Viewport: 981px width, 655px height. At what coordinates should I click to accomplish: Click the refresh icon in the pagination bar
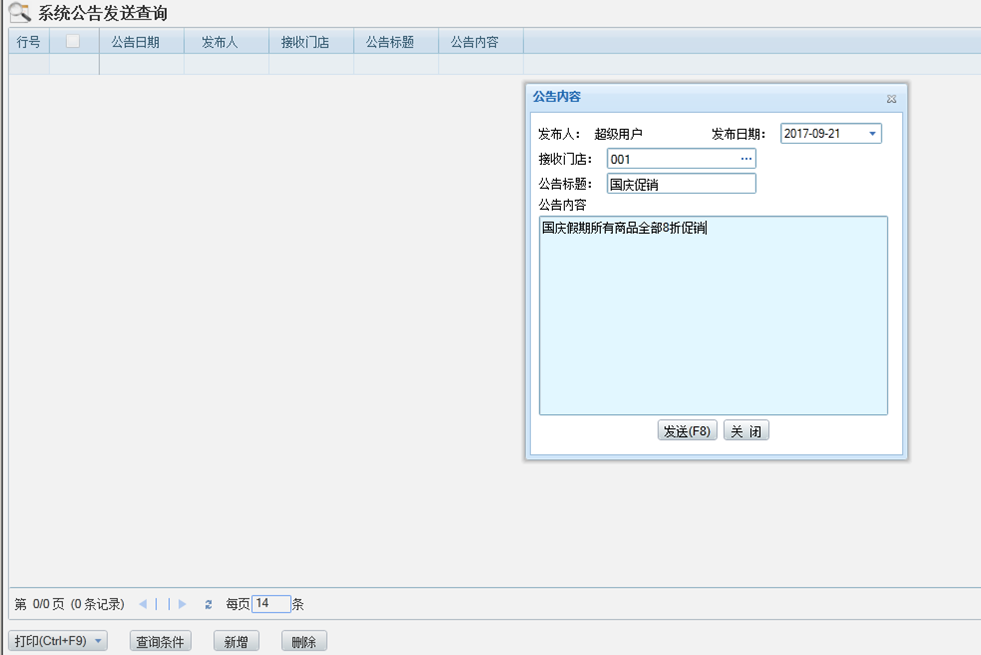click(208, 603)
